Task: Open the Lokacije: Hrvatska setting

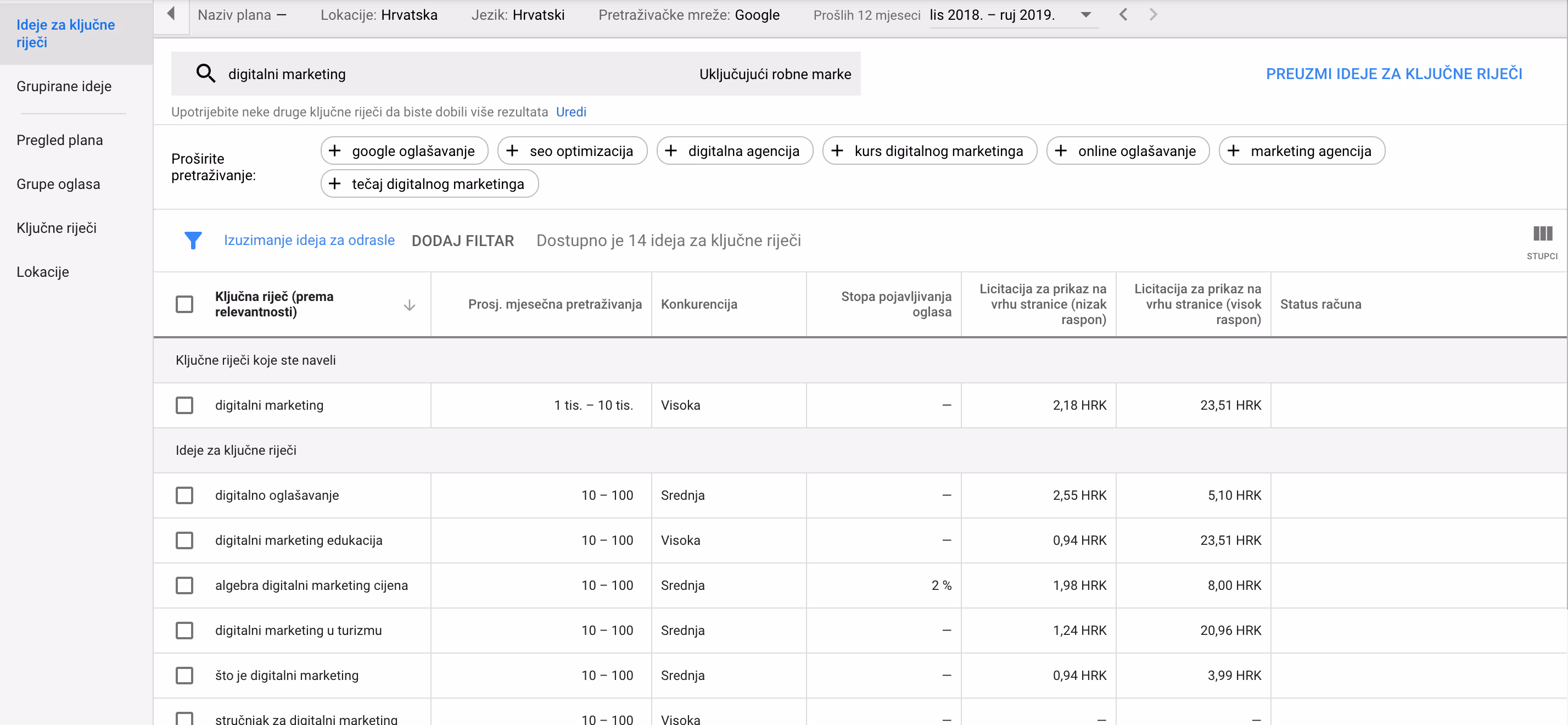Action: (x=379, y=15)
